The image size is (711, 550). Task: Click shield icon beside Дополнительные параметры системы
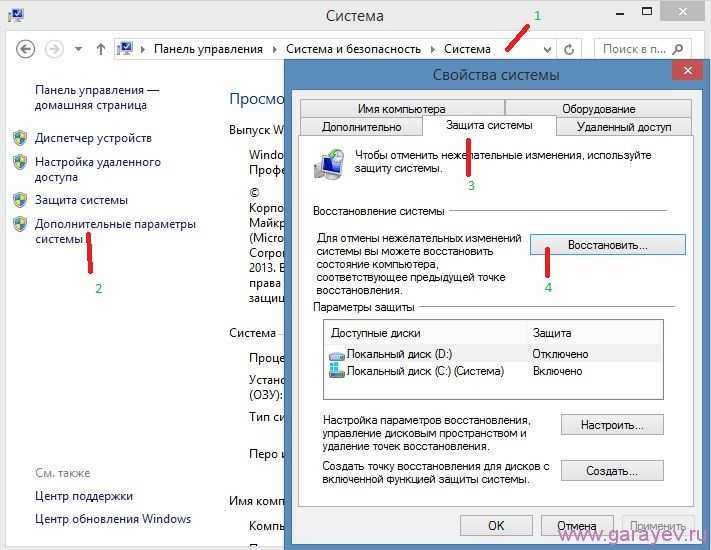20,224
